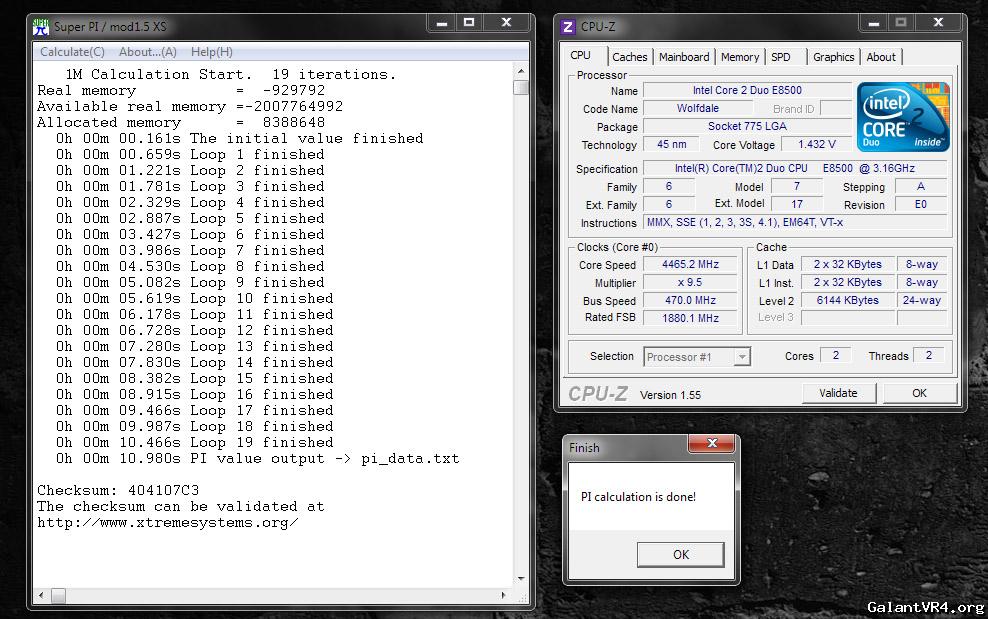Screen dimensions: 988x619
Task: Close the CPU-Z window
Action: pos(937,23)
